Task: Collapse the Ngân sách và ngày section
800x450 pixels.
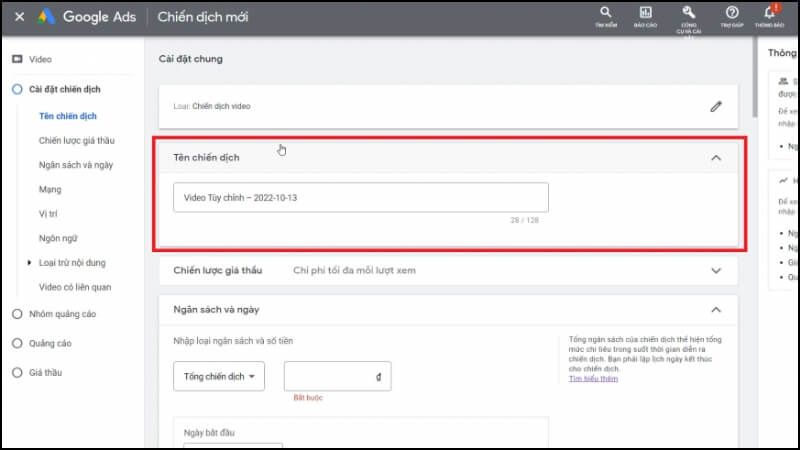Action: tap(715, 310)
